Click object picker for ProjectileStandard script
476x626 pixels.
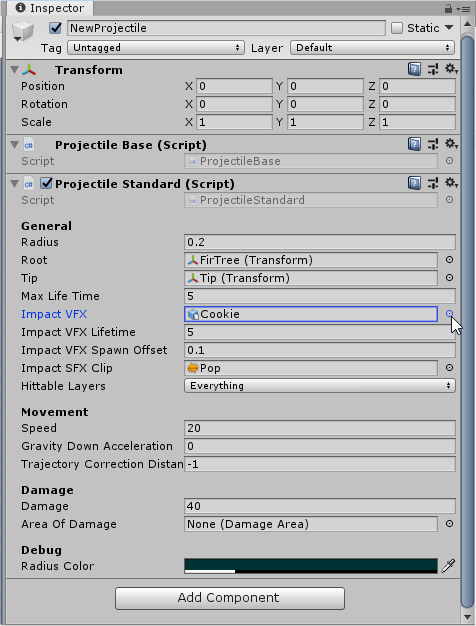pyautogui.click(x=449, y=200)
